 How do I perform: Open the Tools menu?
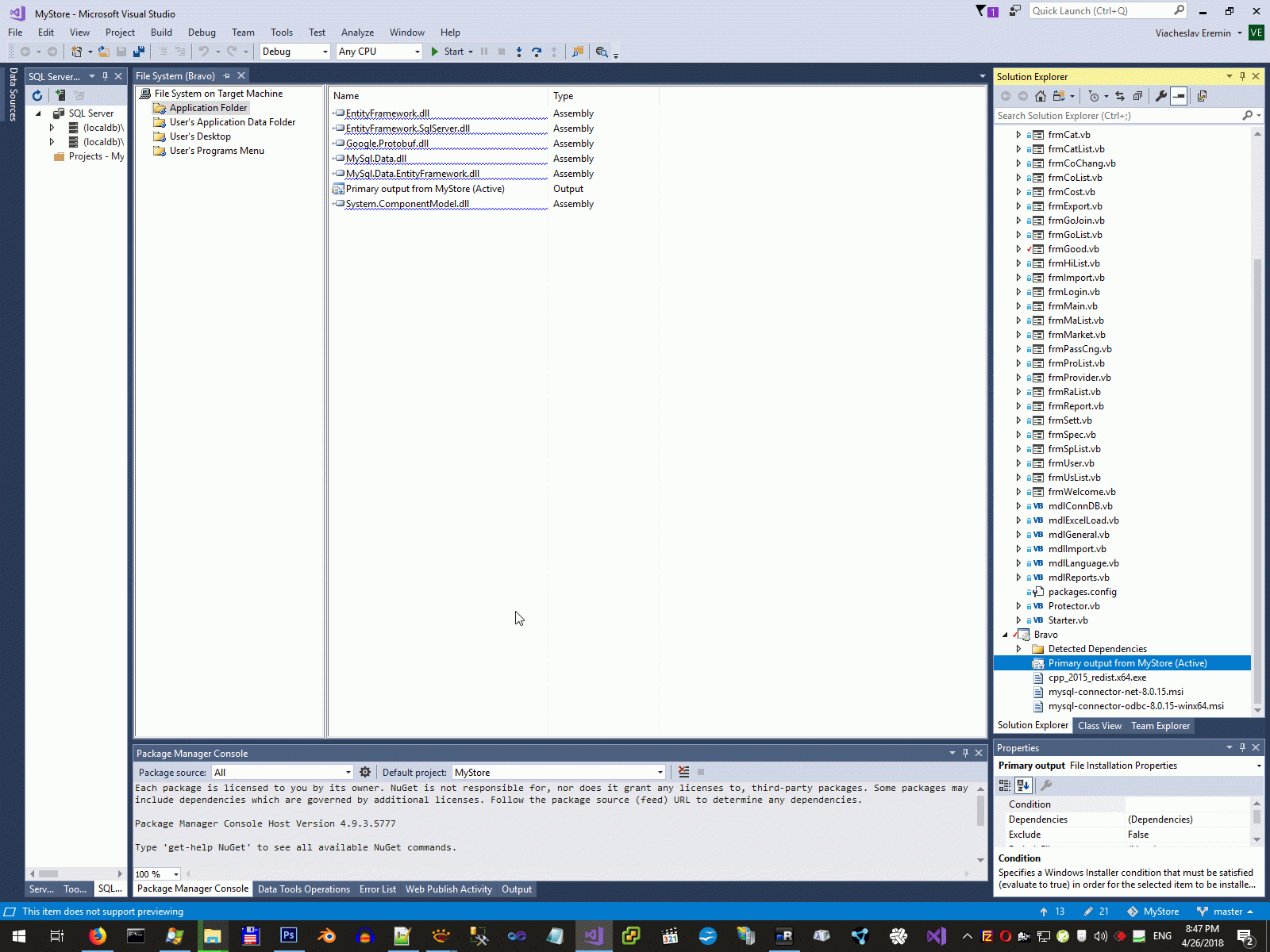coord(282,33)
